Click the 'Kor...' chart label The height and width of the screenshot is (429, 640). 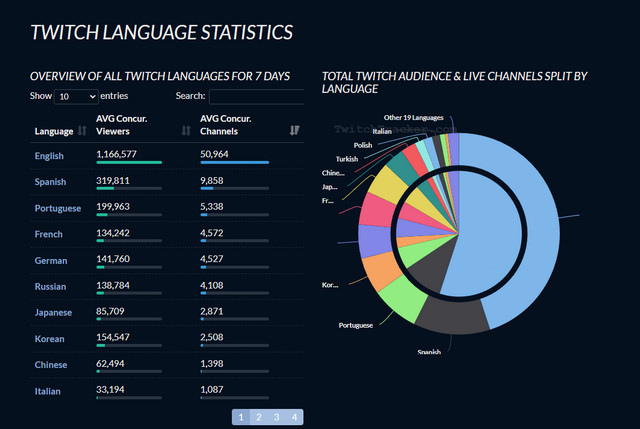click(x=330, y=285)
